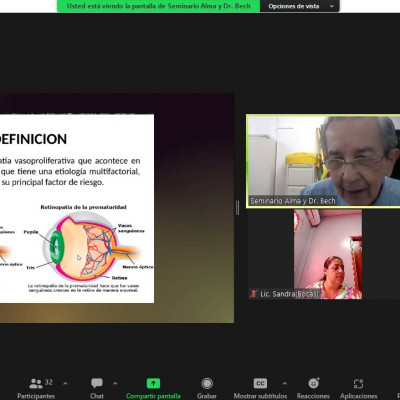
Task: Expand the arrow next to Chat
Action: tap(115, 384)
